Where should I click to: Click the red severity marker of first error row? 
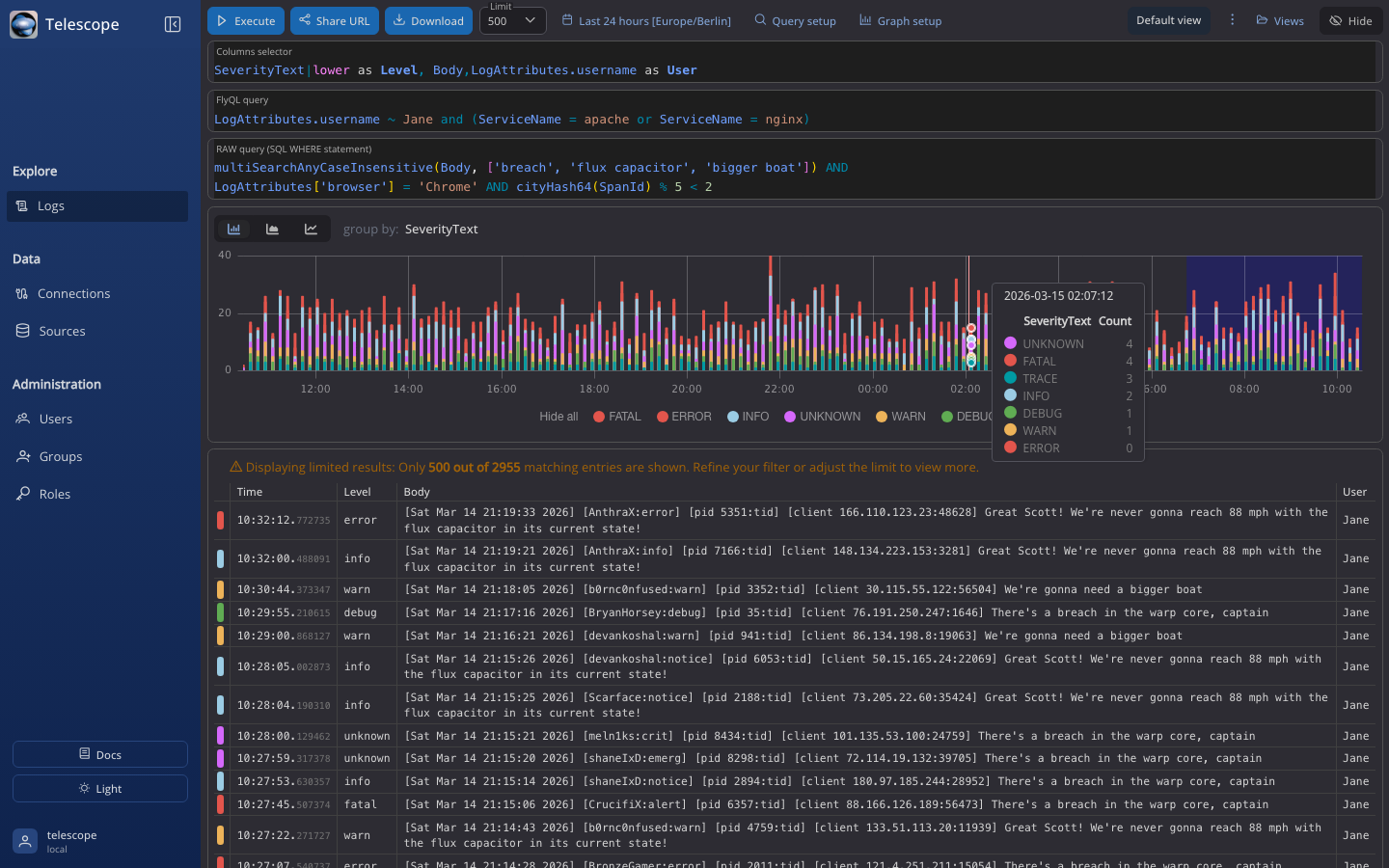click(220, 521)
